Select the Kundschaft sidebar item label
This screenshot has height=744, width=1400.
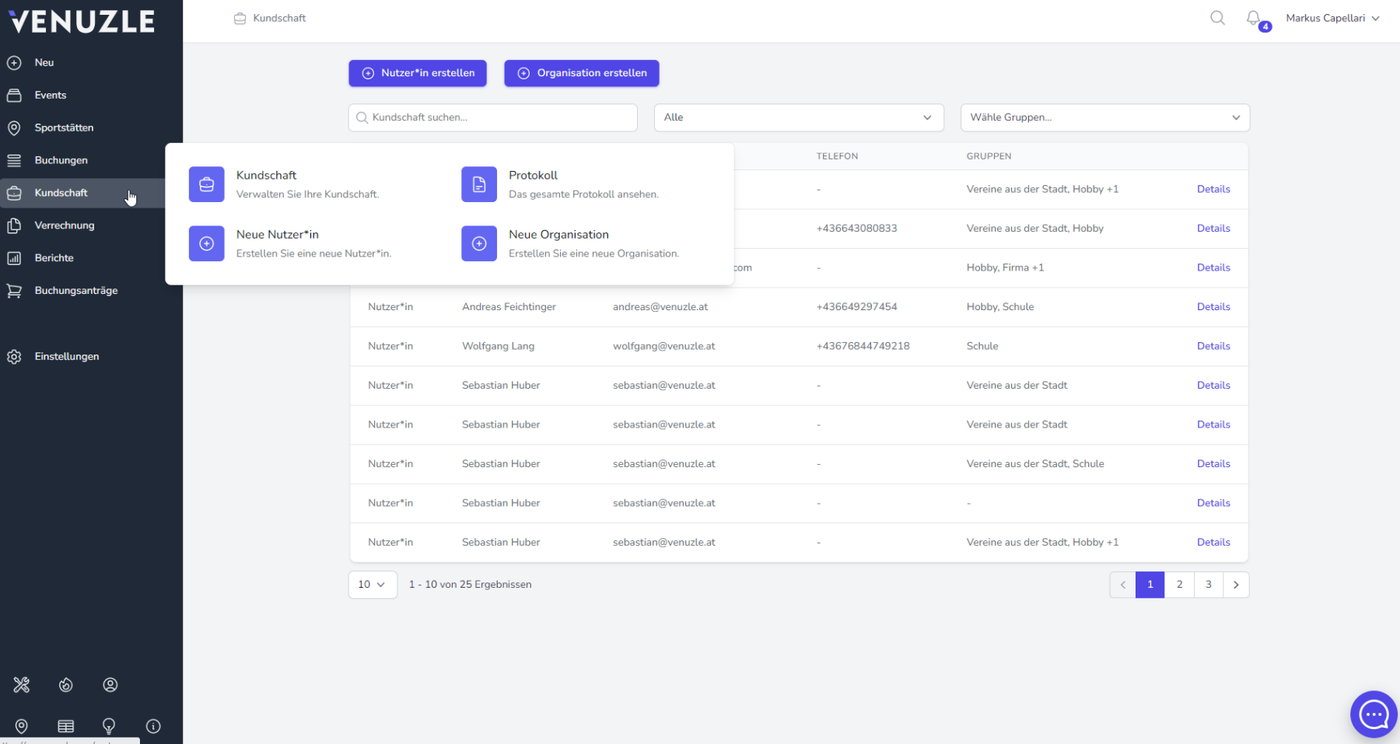[x=61, y=193]
